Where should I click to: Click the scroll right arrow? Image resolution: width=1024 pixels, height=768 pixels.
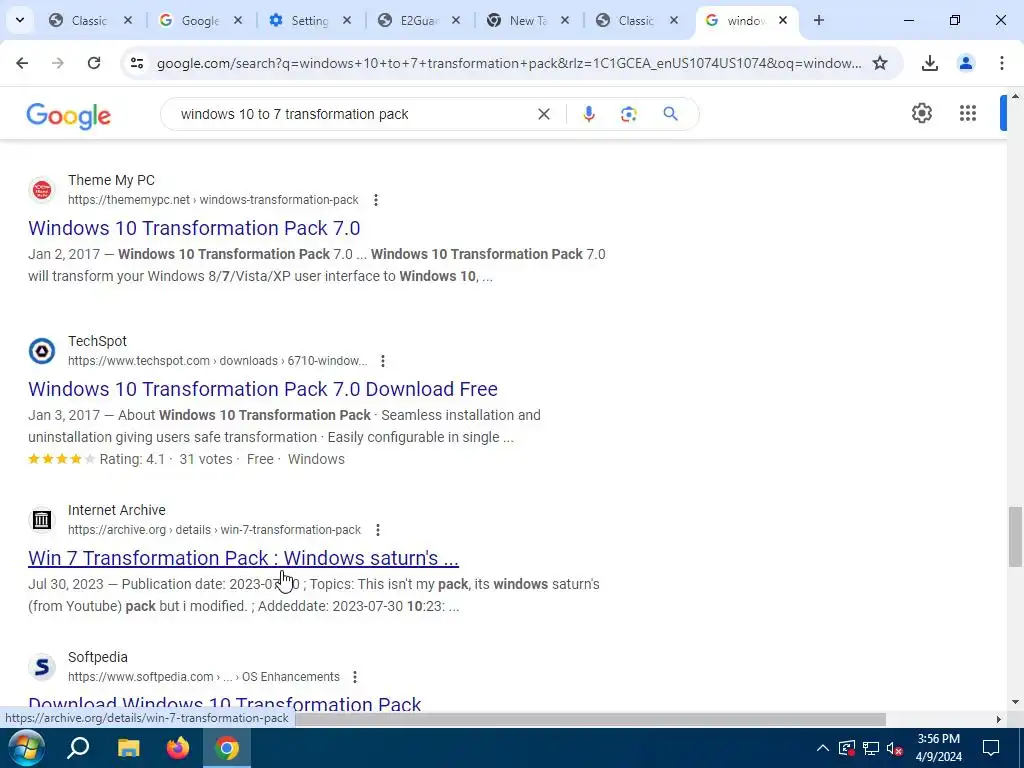coord(999,720)
